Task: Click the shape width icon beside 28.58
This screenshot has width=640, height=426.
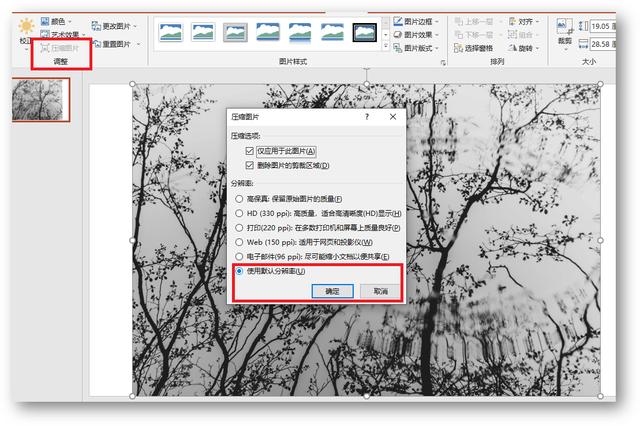Action: 583,44
